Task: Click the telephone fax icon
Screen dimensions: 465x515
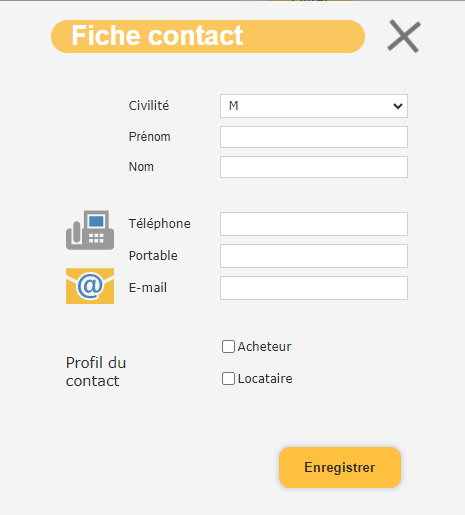Action: point(90,230)
